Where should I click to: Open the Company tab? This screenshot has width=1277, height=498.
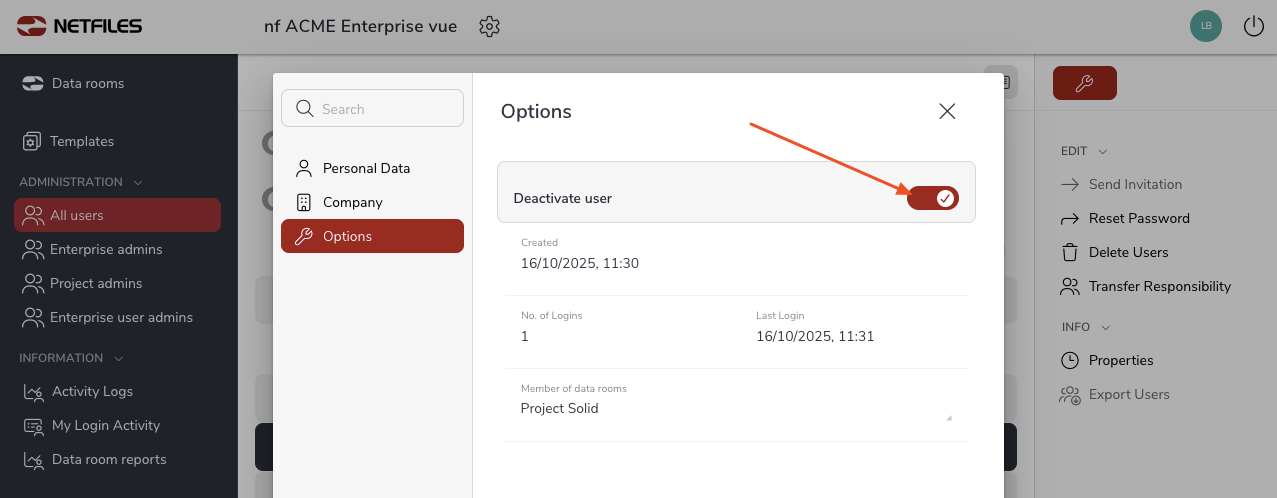point(352,202)
